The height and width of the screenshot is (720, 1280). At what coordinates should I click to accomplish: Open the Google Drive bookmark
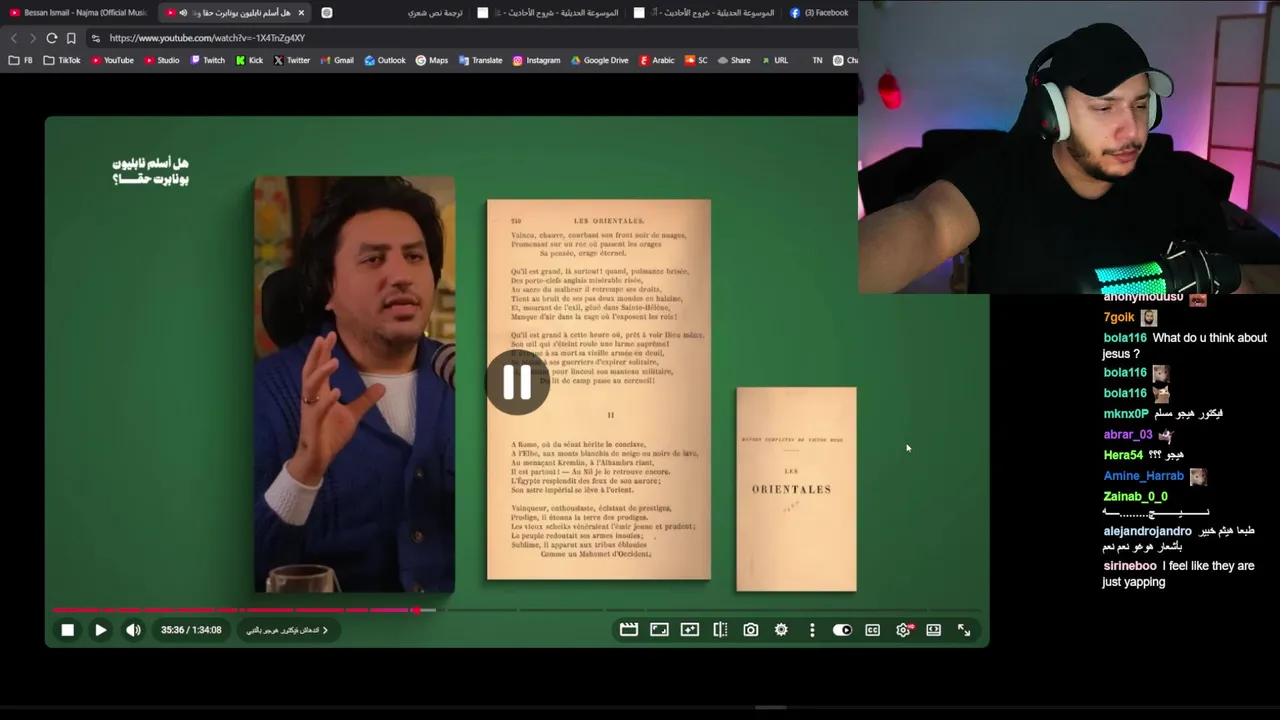coord(600,60)
